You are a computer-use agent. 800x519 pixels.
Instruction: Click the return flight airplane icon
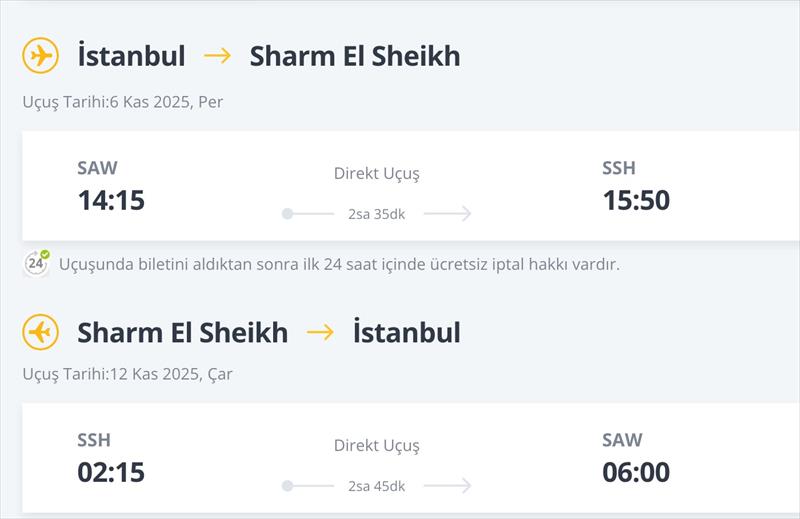[x=40, y=332]
